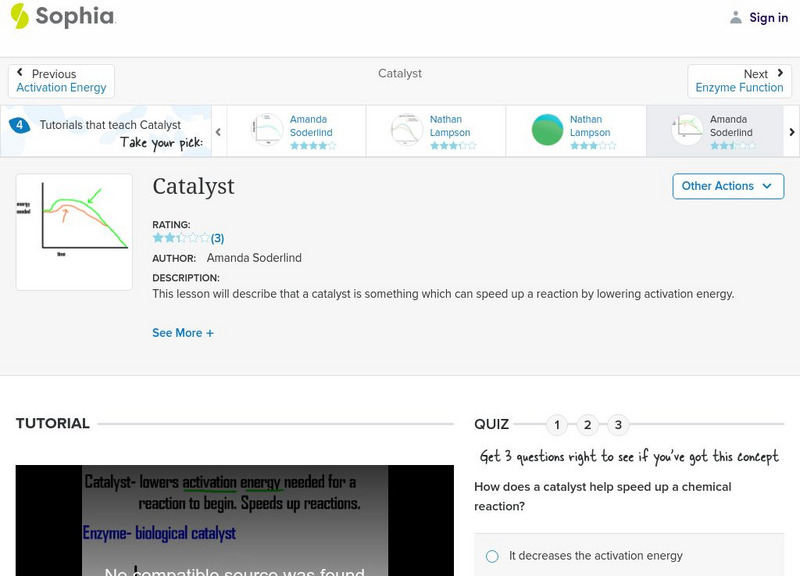Select 'It decreases the activation energy' answer
Screen dimensions: 800x576
click(492, 556)
